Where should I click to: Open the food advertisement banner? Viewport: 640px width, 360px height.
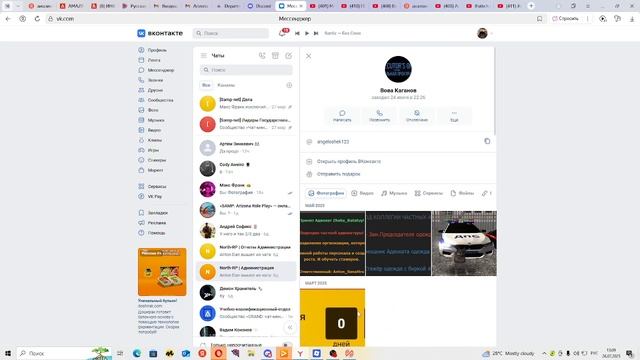(x=162, y=272)
